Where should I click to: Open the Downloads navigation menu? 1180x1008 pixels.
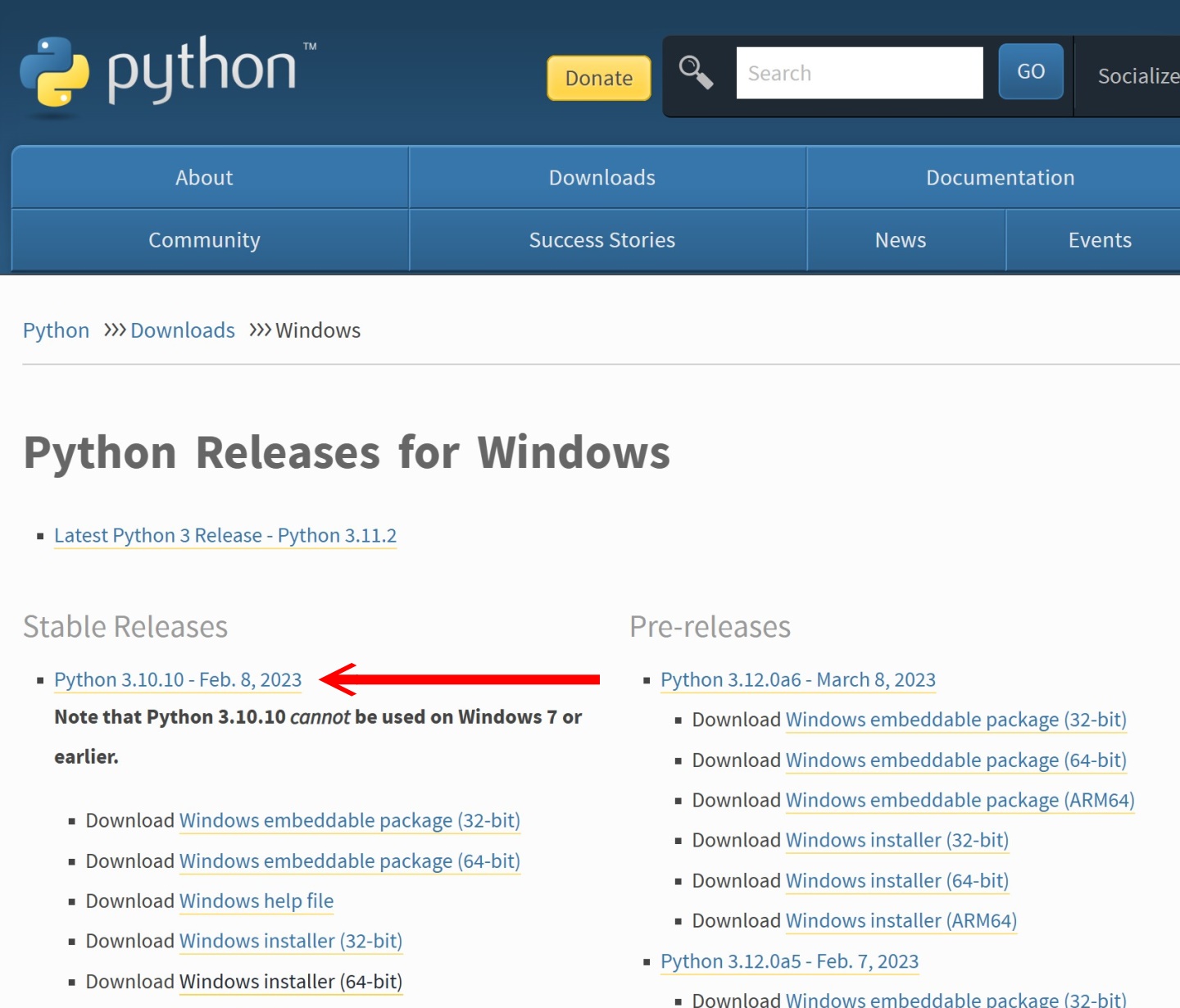coord(602,177)
